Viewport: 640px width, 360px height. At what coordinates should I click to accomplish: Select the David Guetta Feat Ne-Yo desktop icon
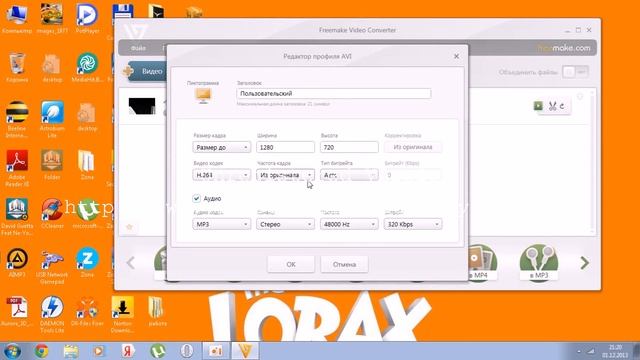tap(17, 217)
